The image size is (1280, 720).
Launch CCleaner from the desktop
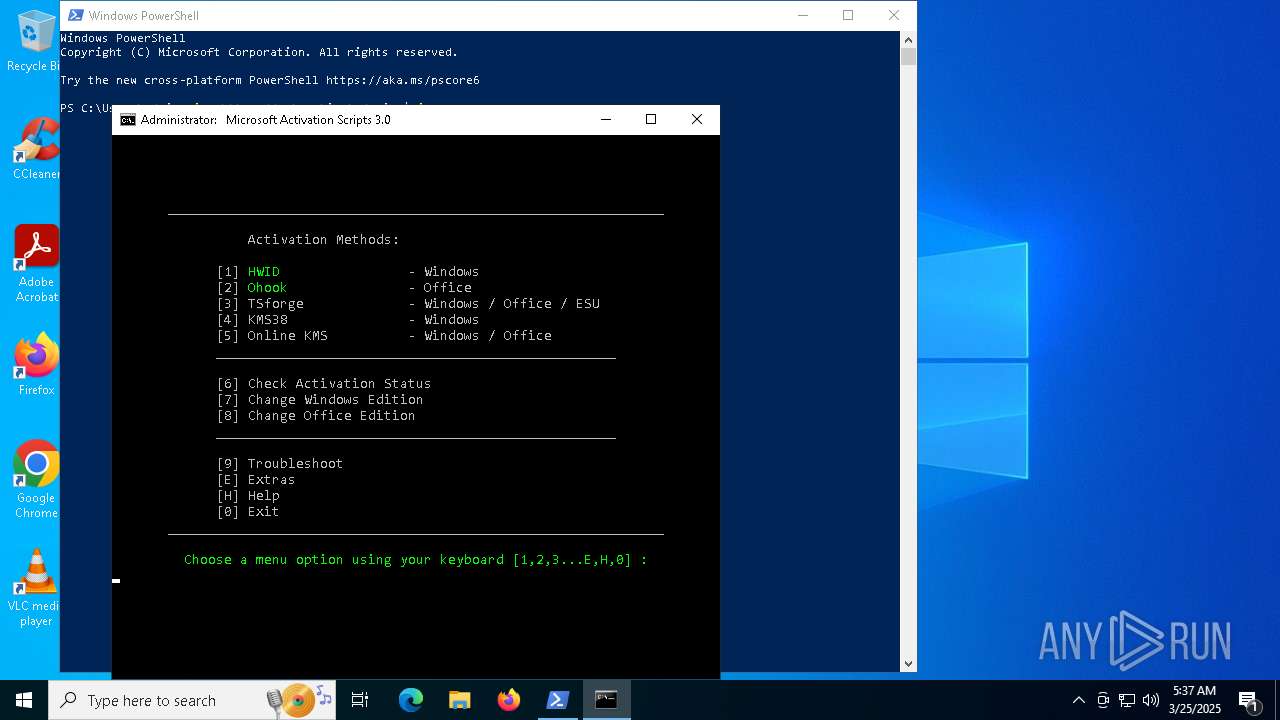[x=36, y=149]
